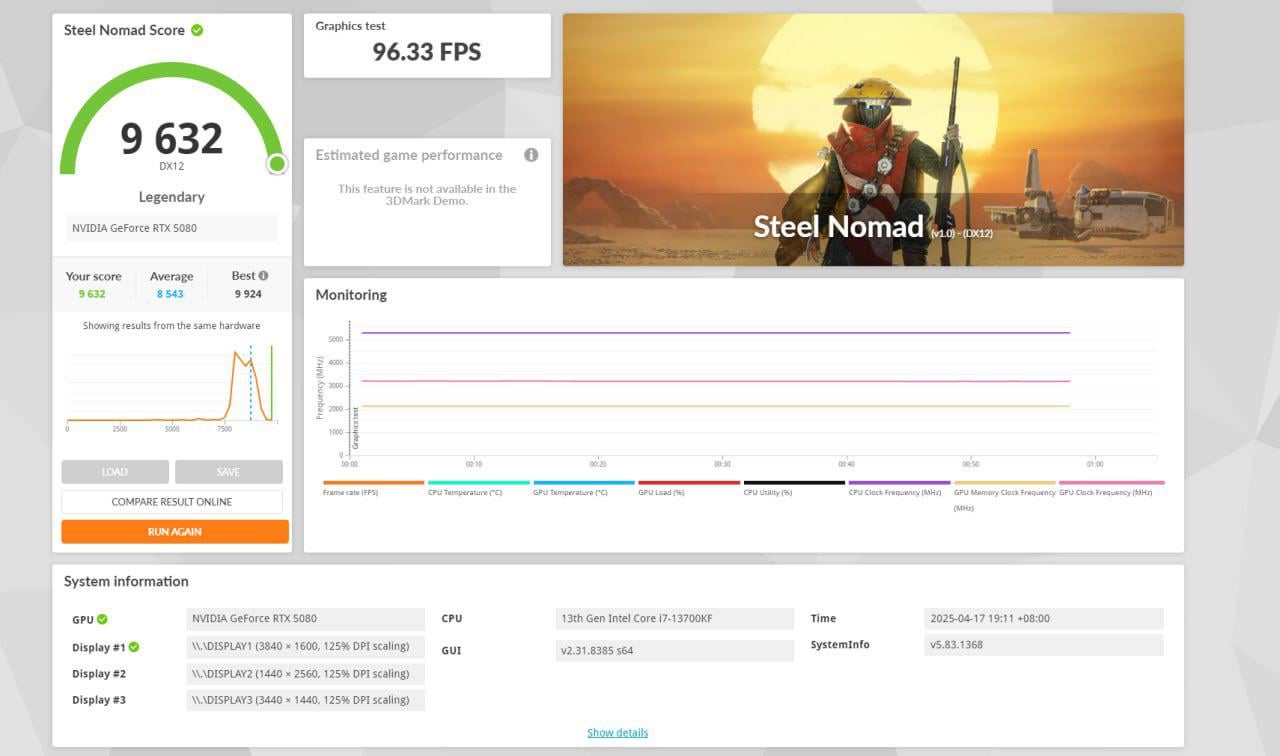Click the Steel Nomad banner image
Viewport: 1280px width, 756px height.
tap(873, 139)
